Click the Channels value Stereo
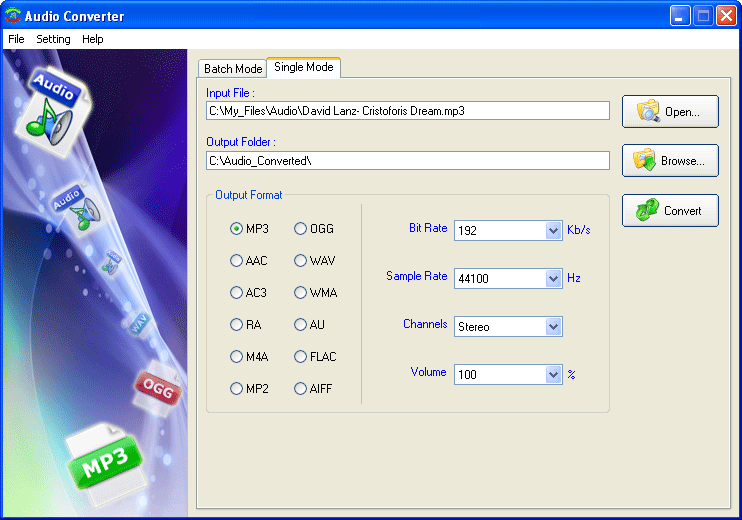742x520 pixels. tap(474, 327)
